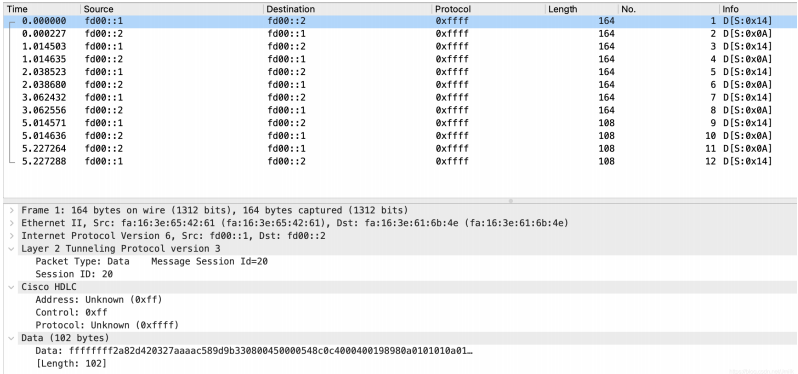Image resolution: width=798 pixels, height=374 pixels.
Task: Expand the Ethernet II detail row
Action: [11, 223]
